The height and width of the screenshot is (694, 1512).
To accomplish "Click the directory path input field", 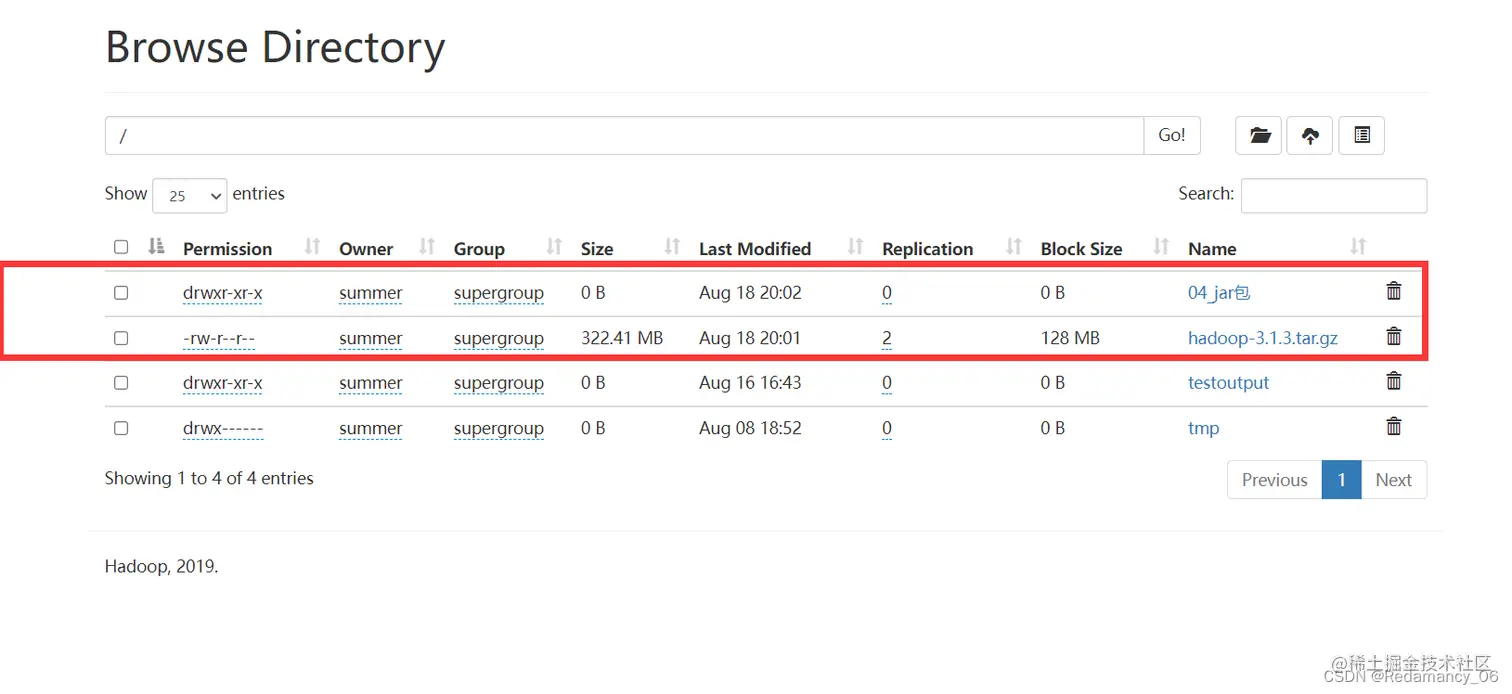I will point(624,135).
